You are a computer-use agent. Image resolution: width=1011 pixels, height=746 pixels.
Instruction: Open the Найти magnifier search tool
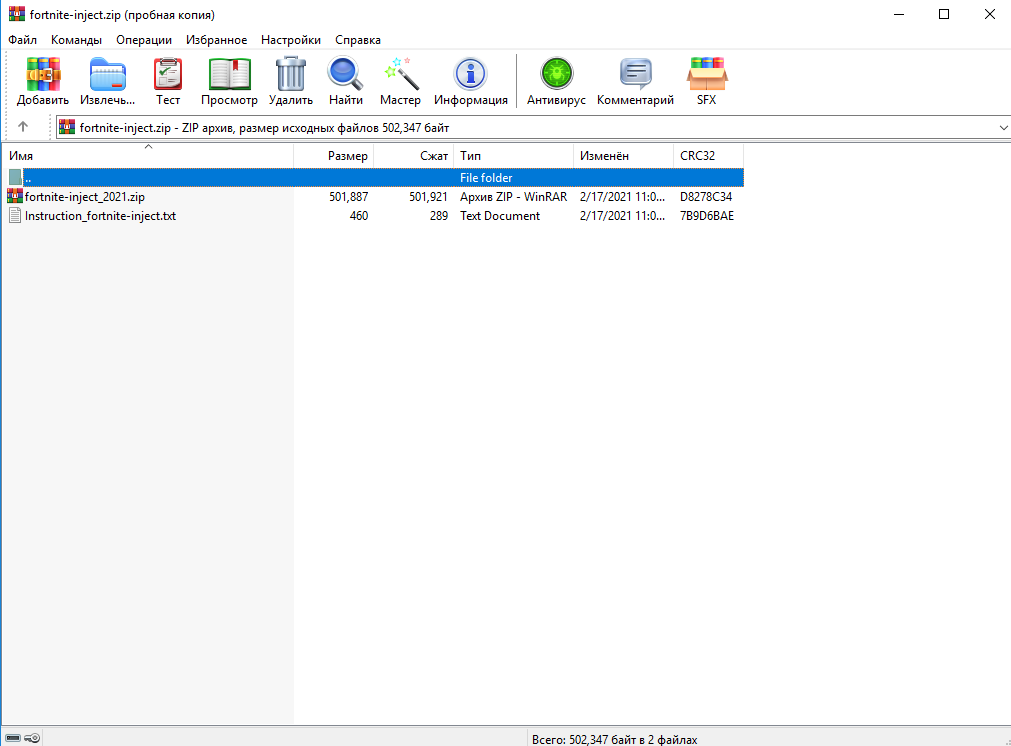point(345,74)
